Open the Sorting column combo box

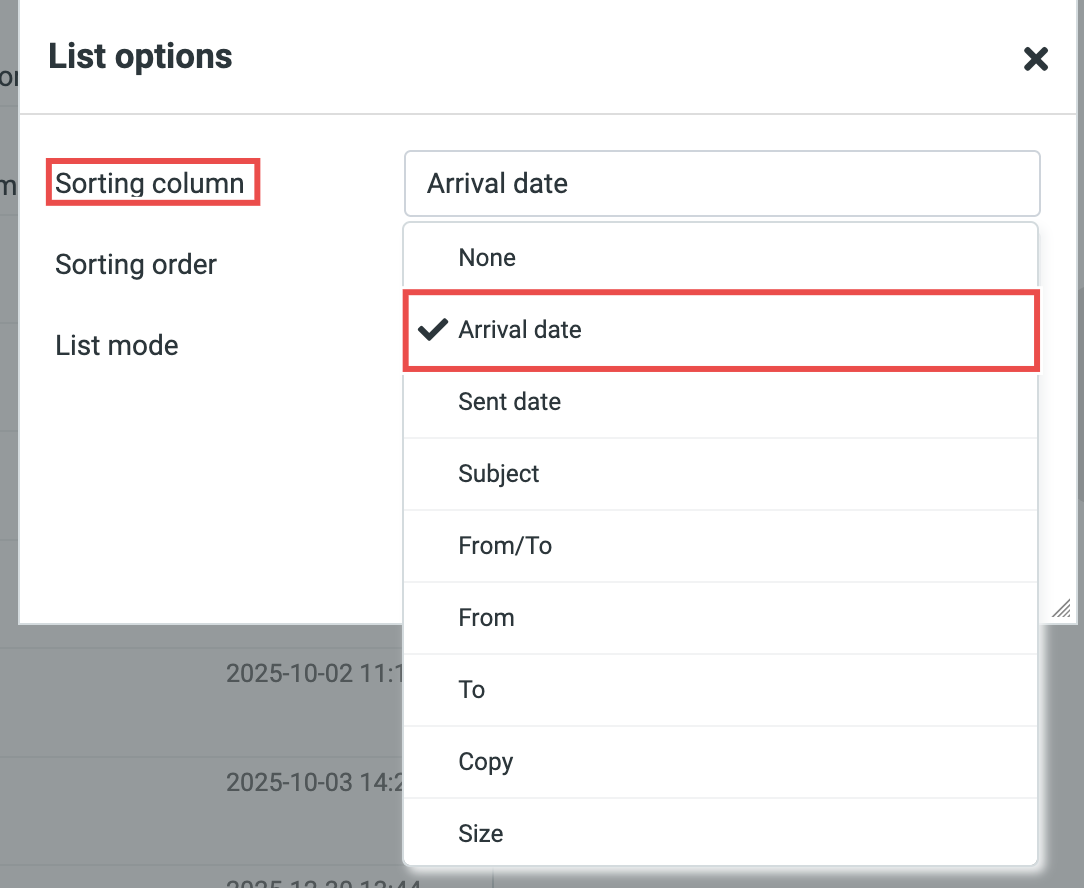coord(721,184)
